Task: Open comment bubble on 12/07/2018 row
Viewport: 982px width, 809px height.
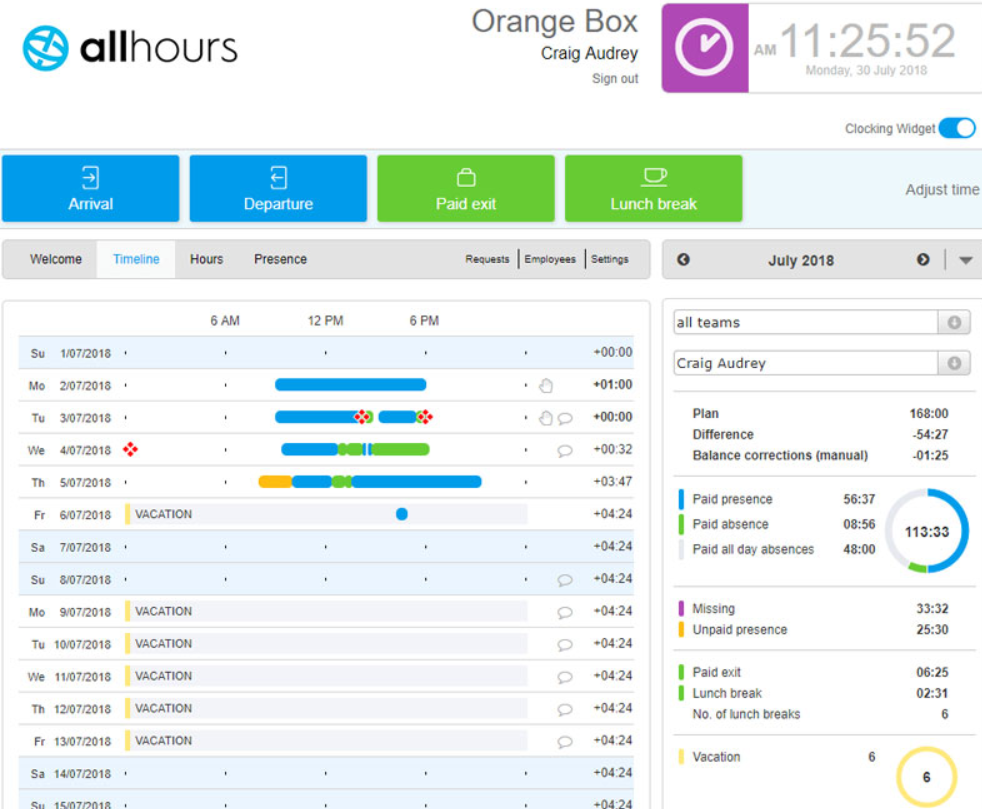Action: click(x=565, y=709)
